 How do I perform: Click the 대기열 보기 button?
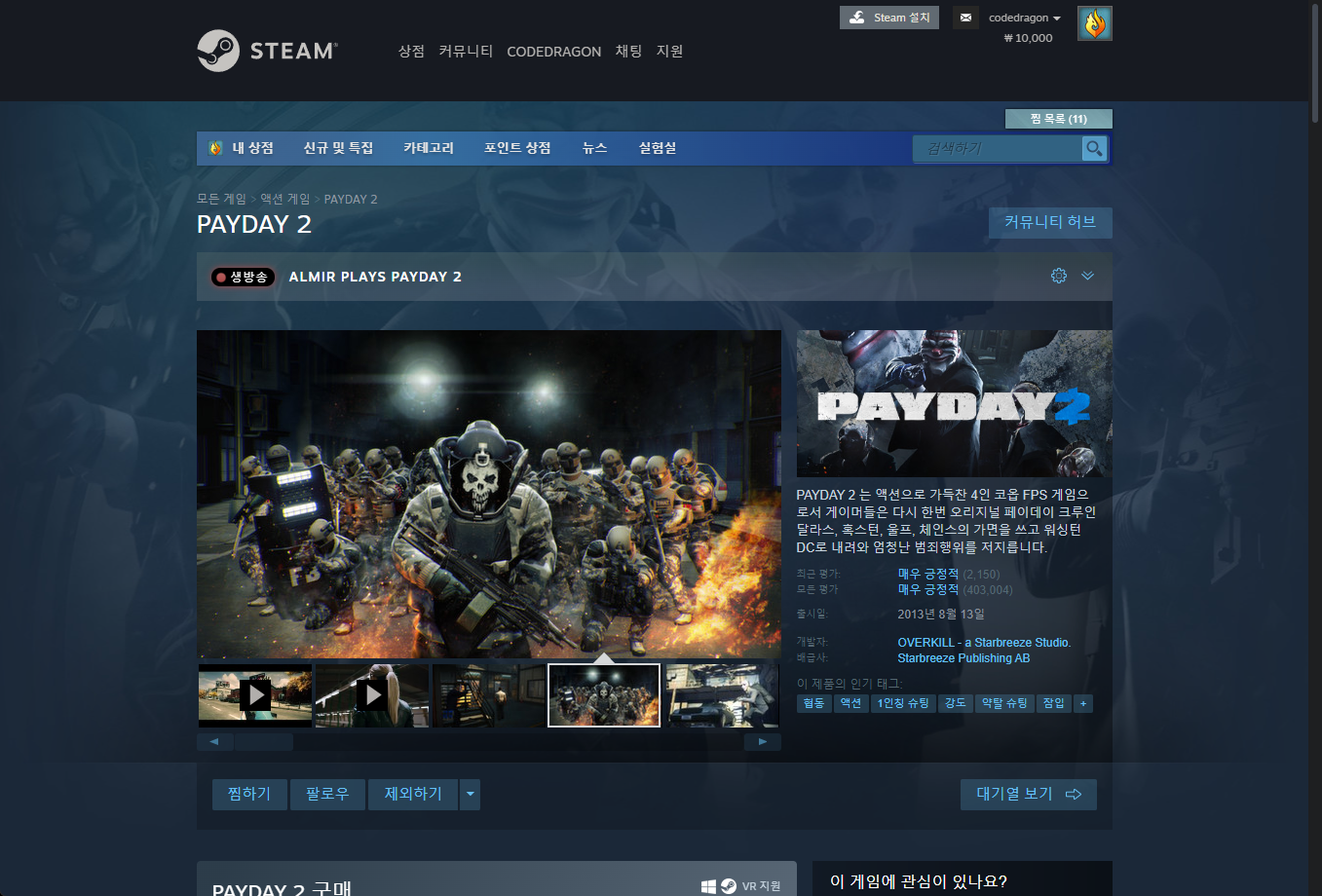point(1029,795)
